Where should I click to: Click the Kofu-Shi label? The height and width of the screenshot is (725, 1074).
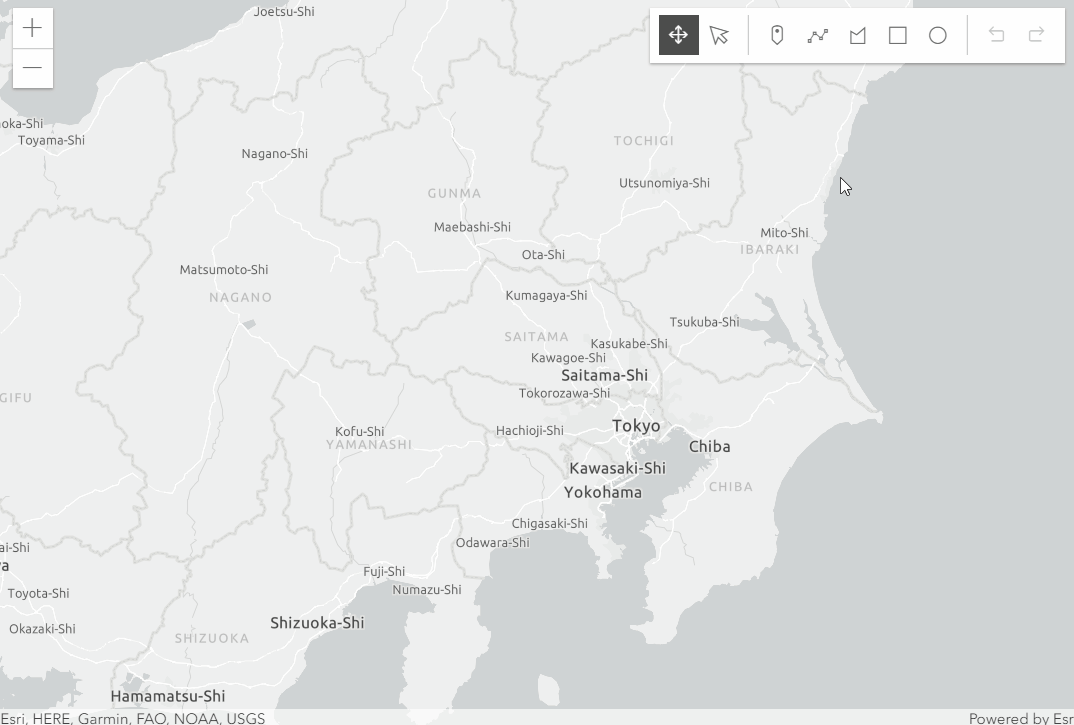click(360, 432)
